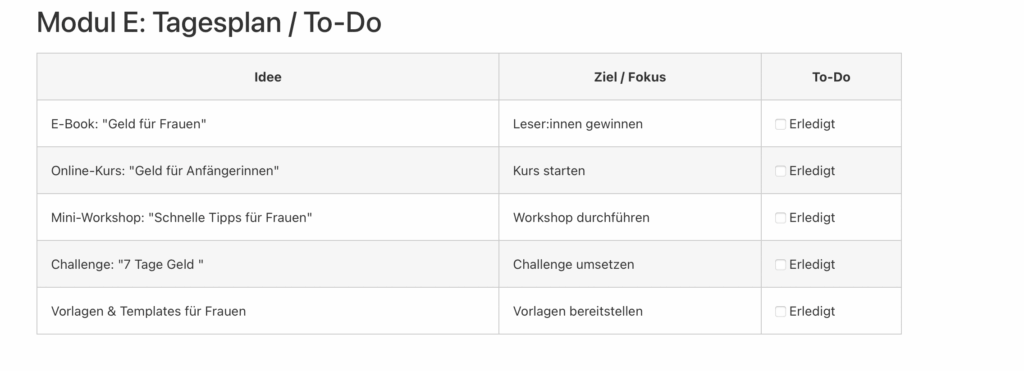
Task: Mark Mini-Workshop row as Erledigt
Action: coord(780,218)
